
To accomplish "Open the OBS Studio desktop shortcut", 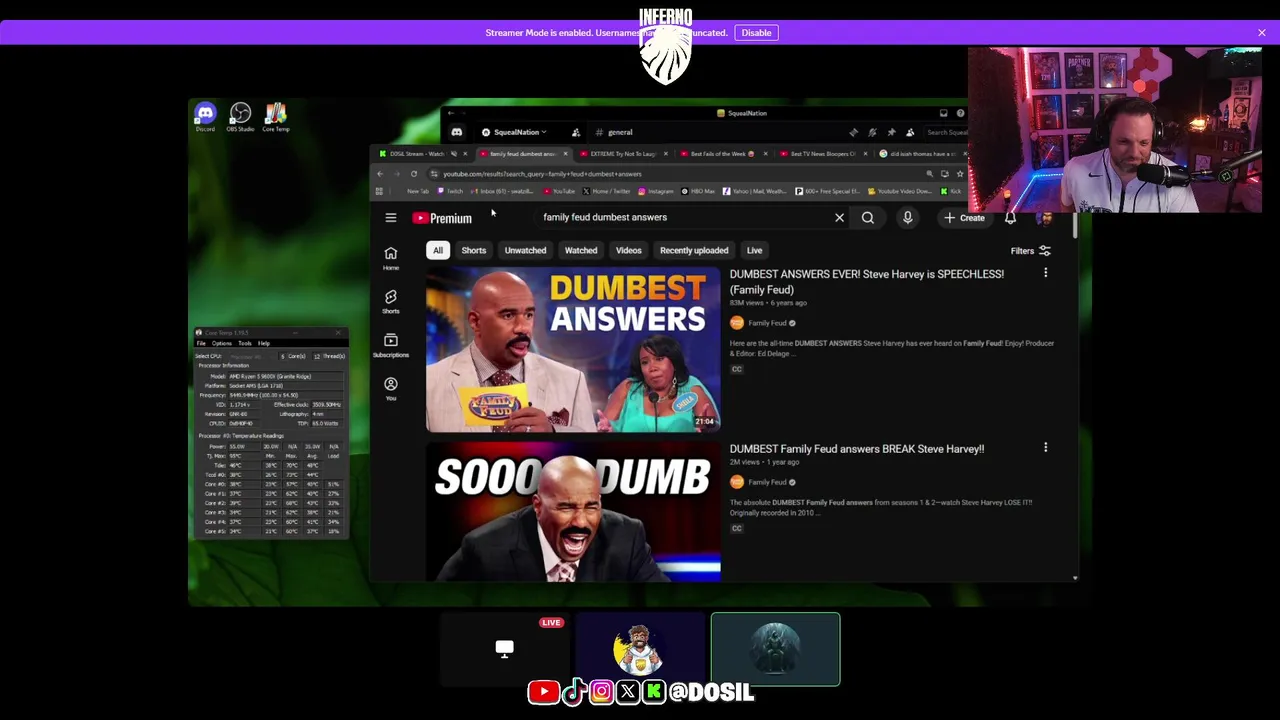I will (x=240, y=117).
